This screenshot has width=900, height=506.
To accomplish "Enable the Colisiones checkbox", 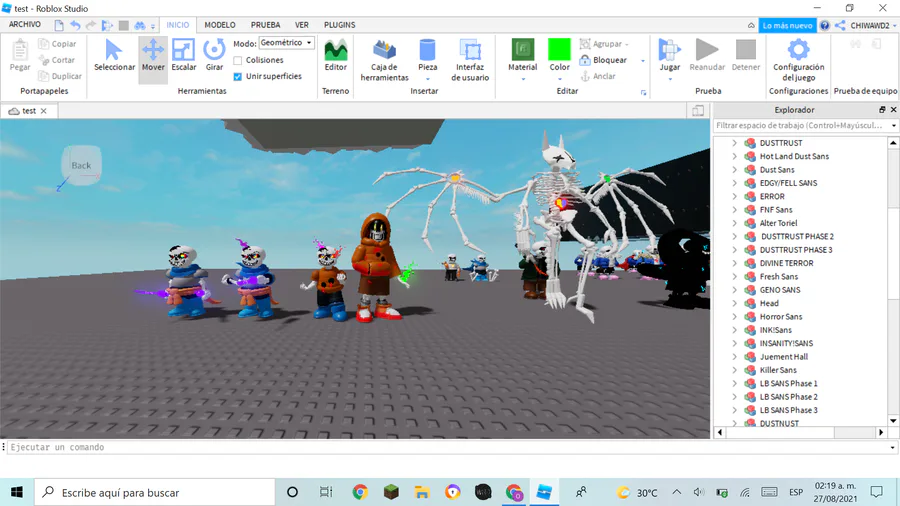I will pyautogui.click(x=238, y=60).
